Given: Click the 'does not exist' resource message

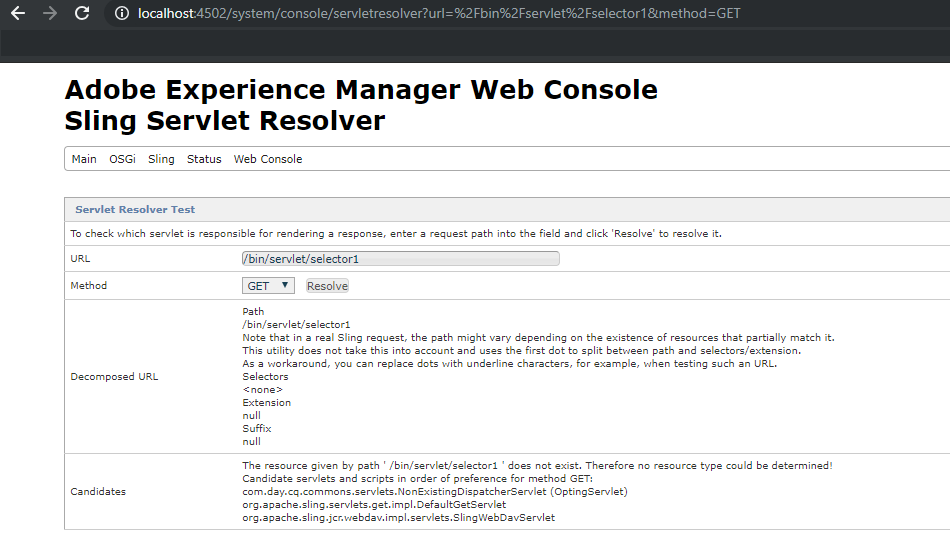Looking at the screenshot, I should (x=537, y=465).
